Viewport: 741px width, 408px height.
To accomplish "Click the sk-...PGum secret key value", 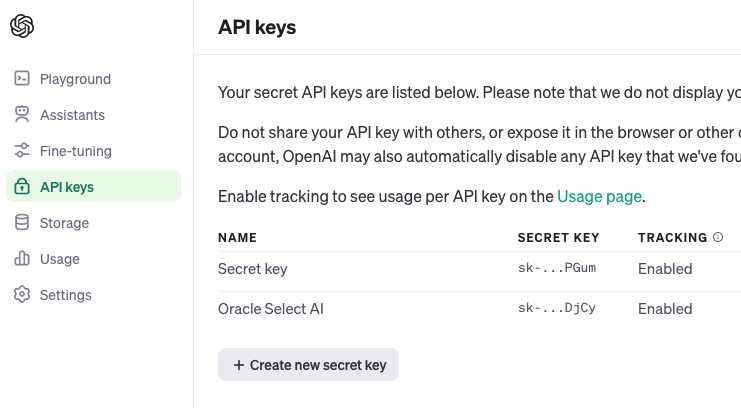I will [x=556, y=269].
